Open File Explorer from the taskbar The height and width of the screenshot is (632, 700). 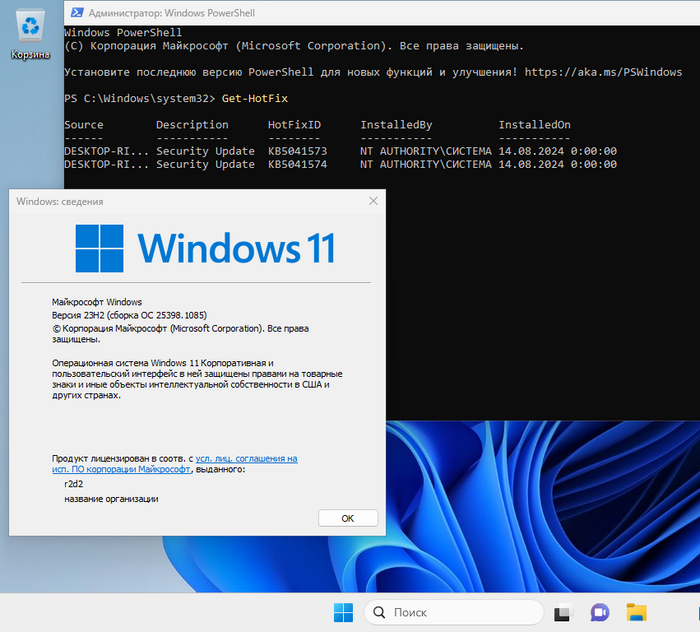[636, 612]
